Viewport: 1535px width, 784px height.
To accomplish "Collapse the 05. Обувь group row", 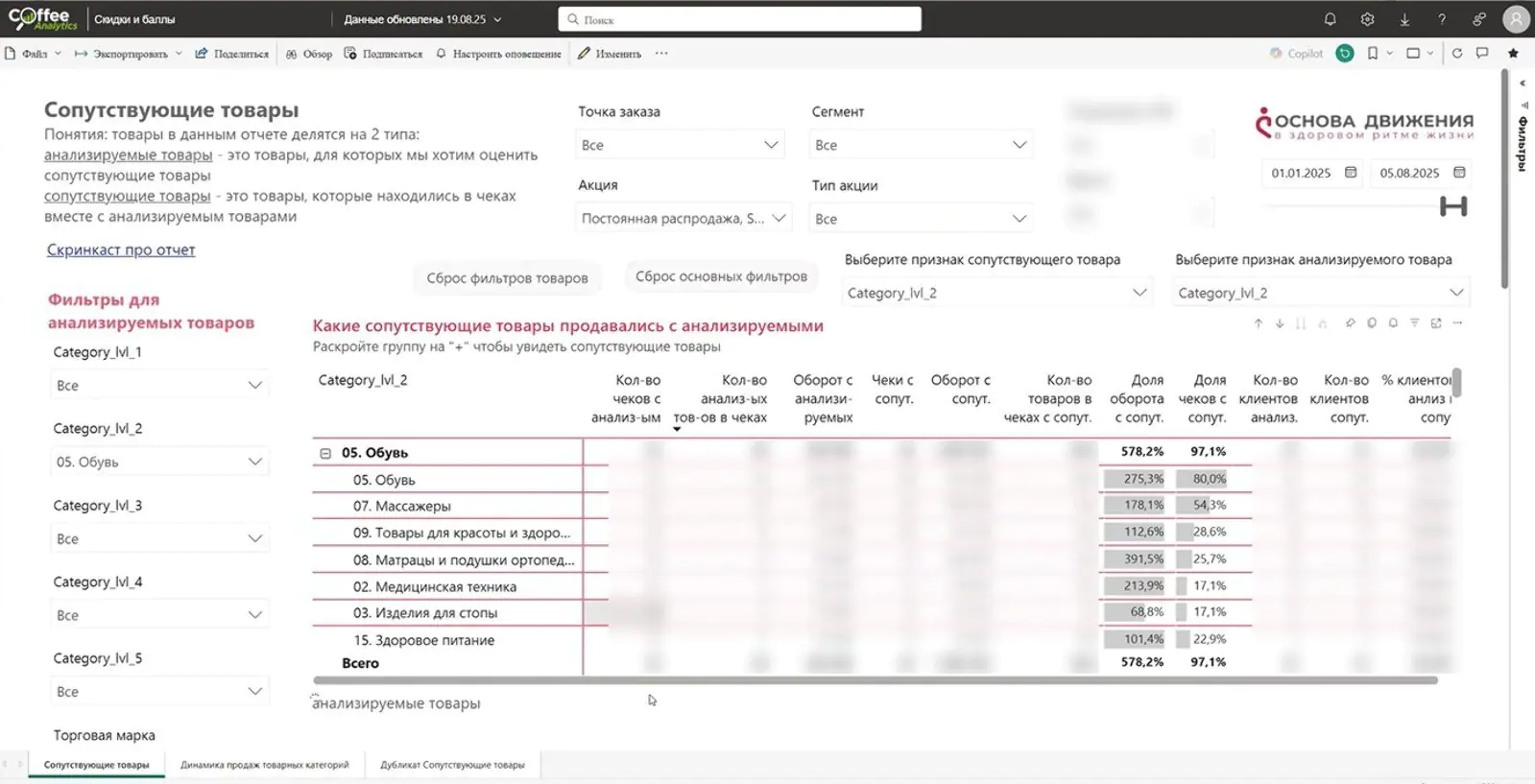I will coord(325,453).
